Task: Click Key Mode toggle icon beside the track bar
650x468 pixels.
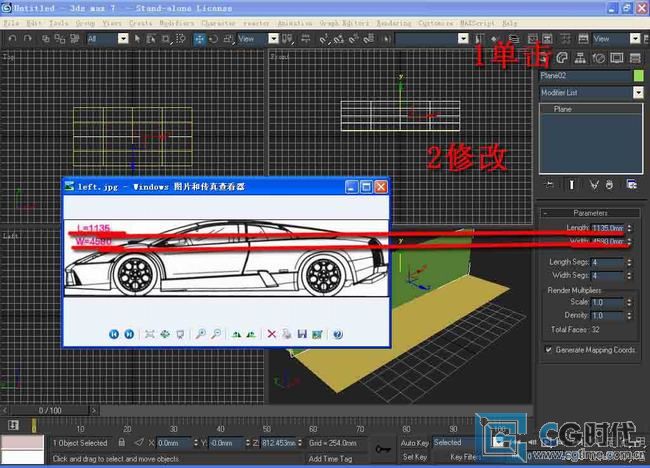Action: tap(13, 425)
